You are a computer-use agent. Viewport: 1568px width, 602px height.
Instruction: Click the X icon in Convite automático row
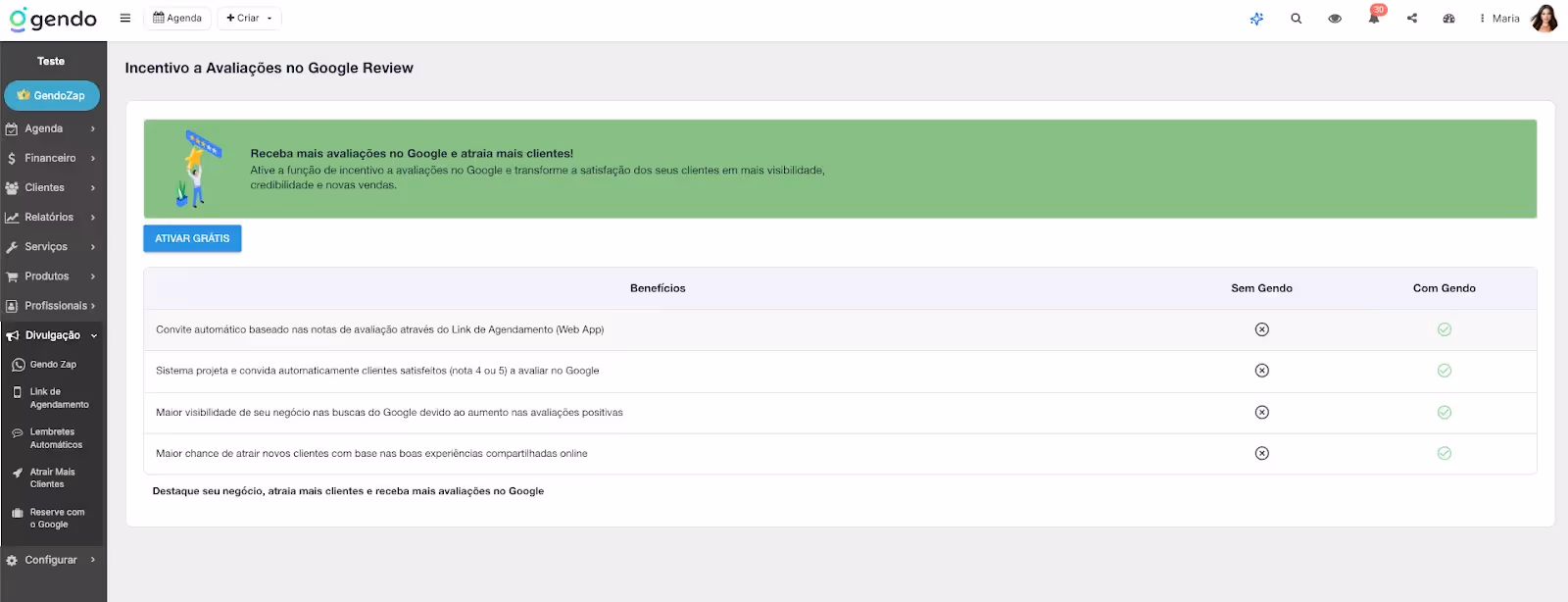click(1262, 329)
